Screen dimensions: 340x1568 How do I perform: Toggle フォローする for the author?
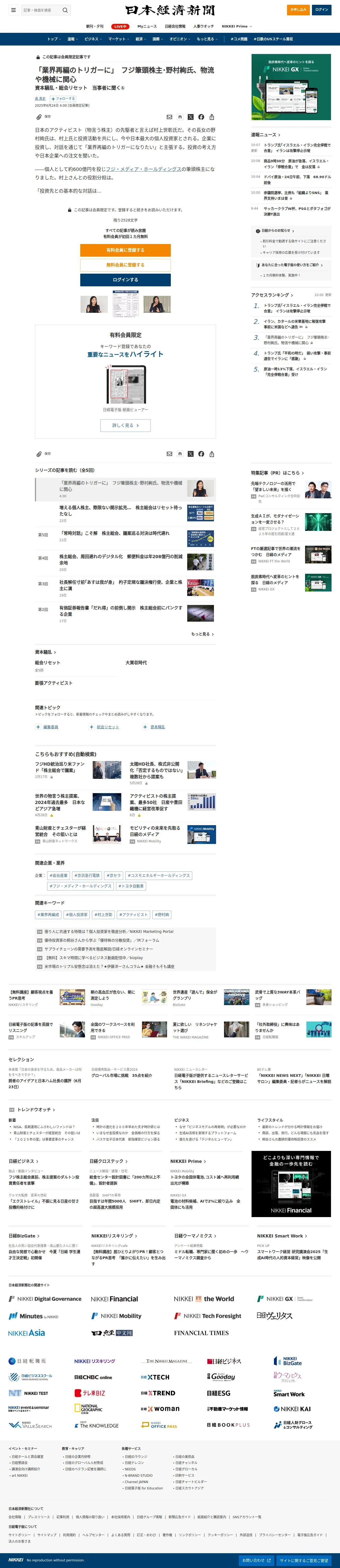tap(63, 99)
